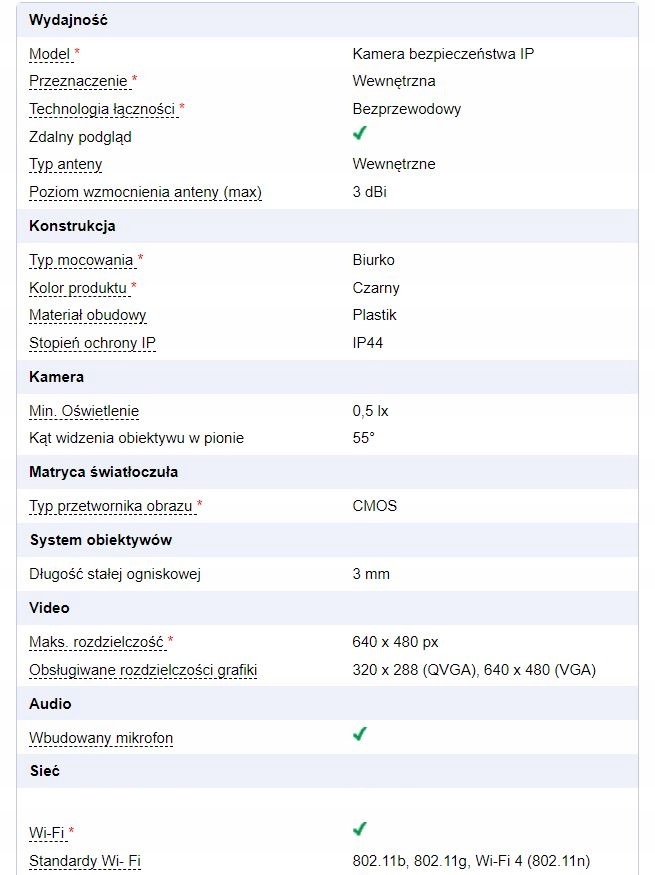Open the Kolor produktu label
Viewport: 655px width, 875px height.
79,288
